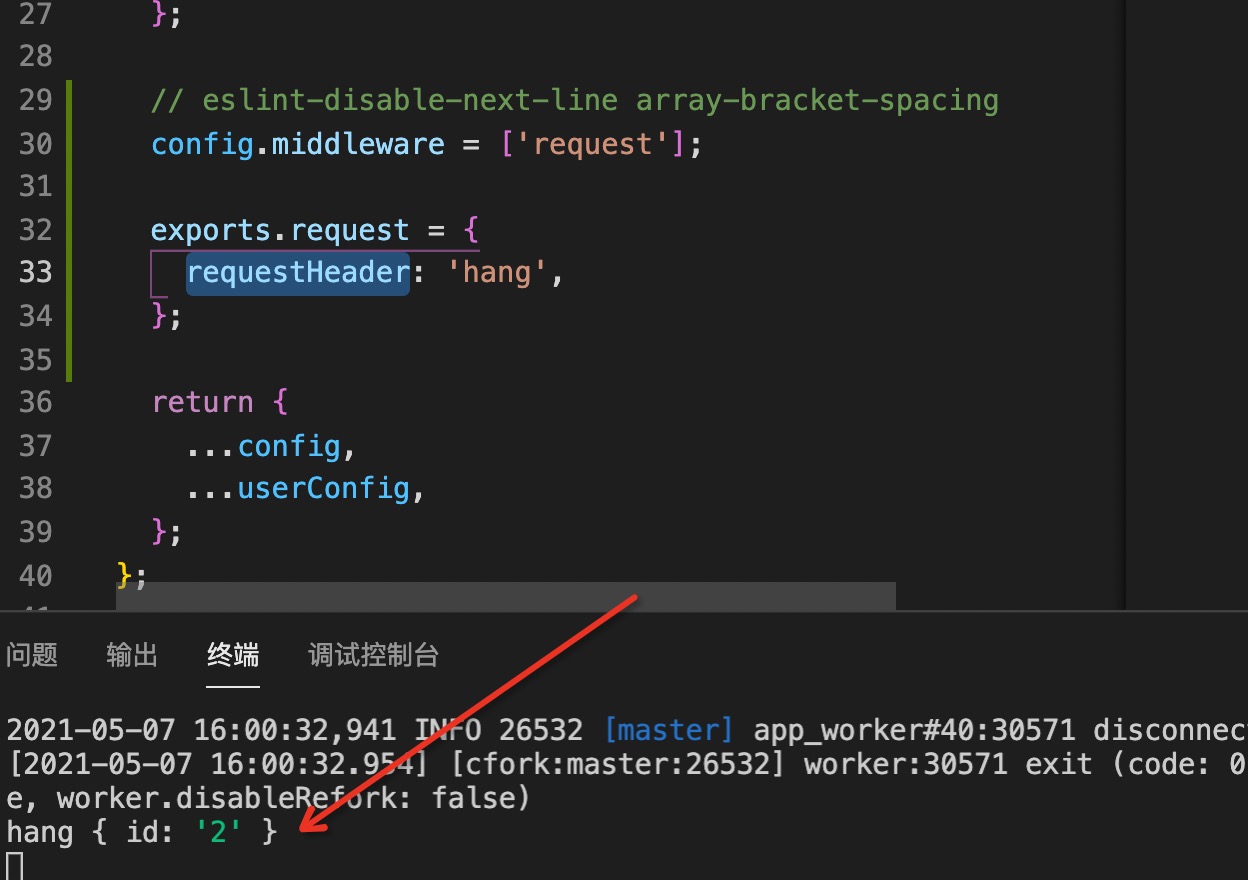
Task: Click config.middleware on line 30
Action: click(298, 144)
